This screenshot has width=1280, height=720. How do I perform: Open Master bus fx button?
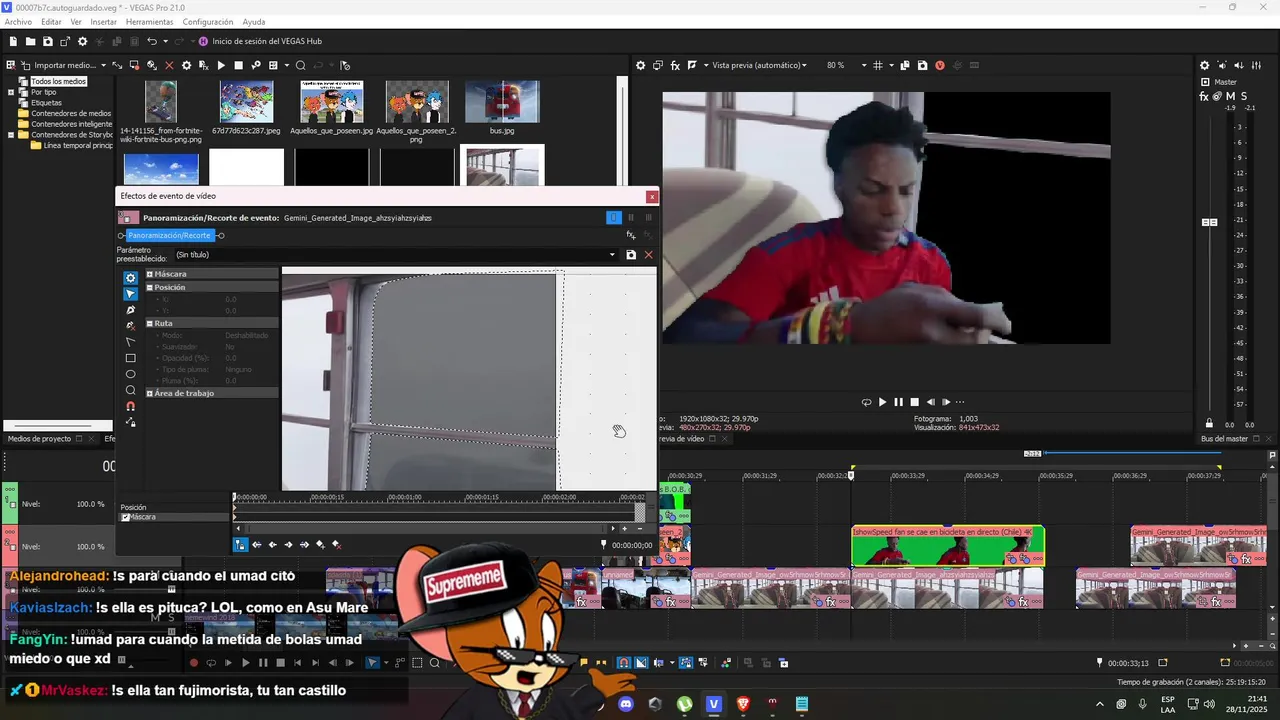tap(1204, 97)
